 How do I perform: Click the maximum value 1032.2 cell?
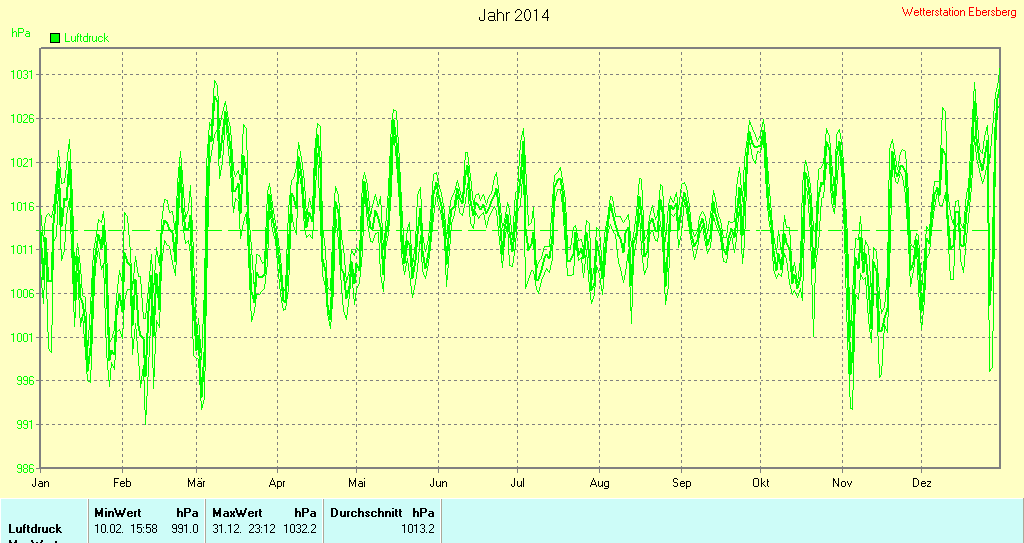[300, 529]
